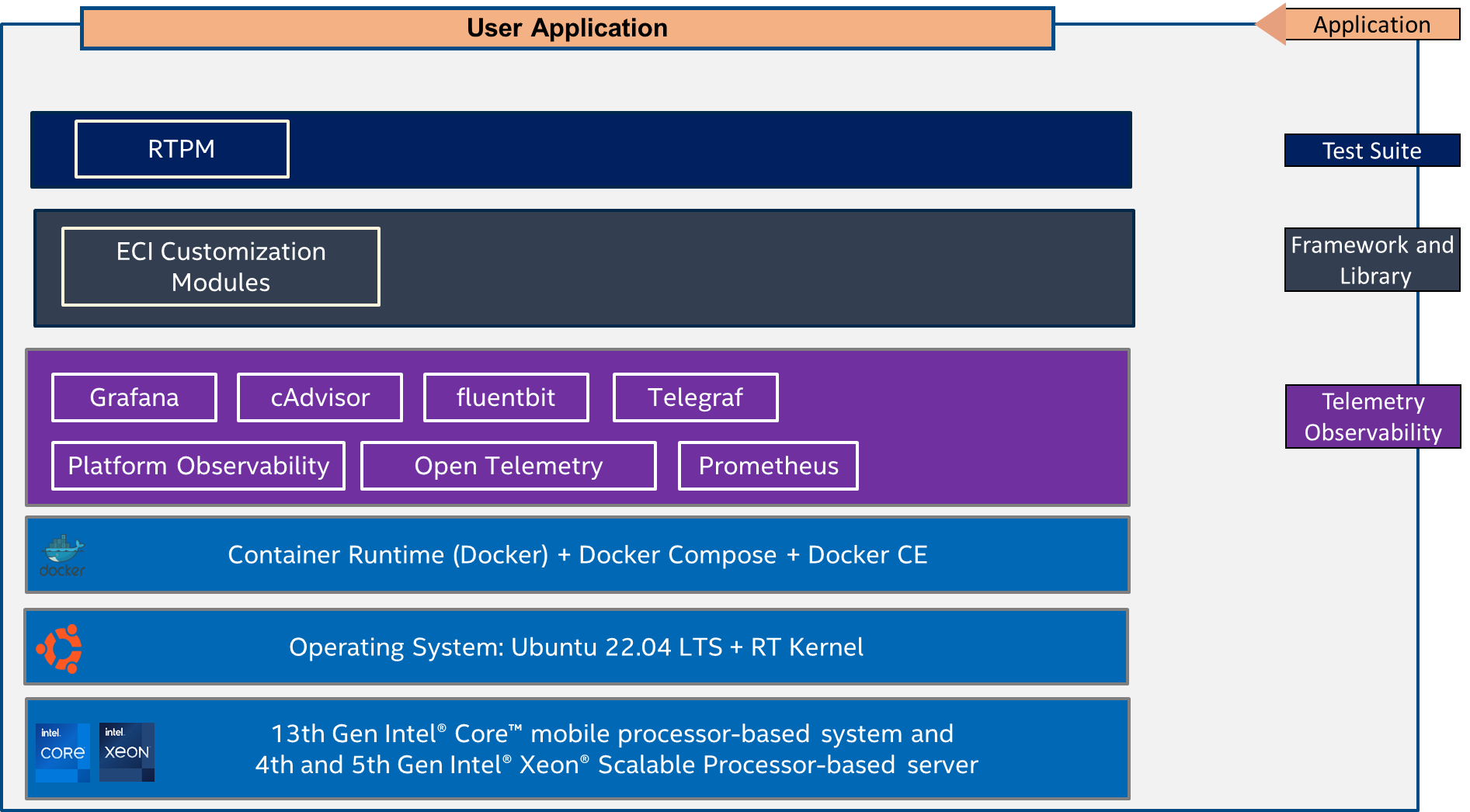Click the Grafana component box

click(134, 397)
